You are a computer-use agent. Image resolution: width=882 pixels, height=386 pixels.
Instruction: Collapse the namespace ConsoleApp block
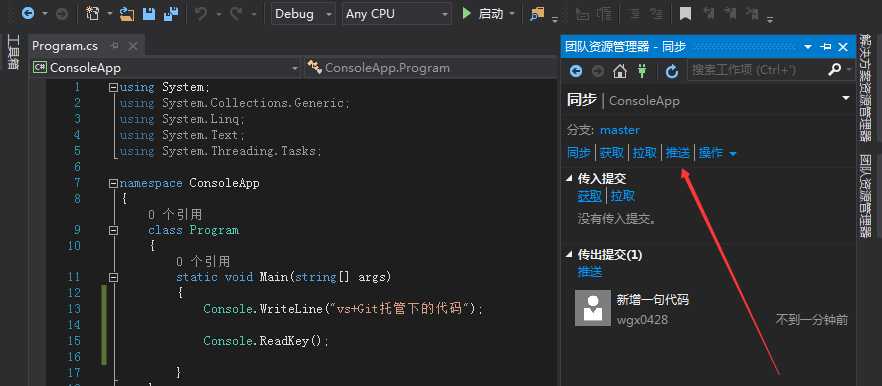click(114, 183)
